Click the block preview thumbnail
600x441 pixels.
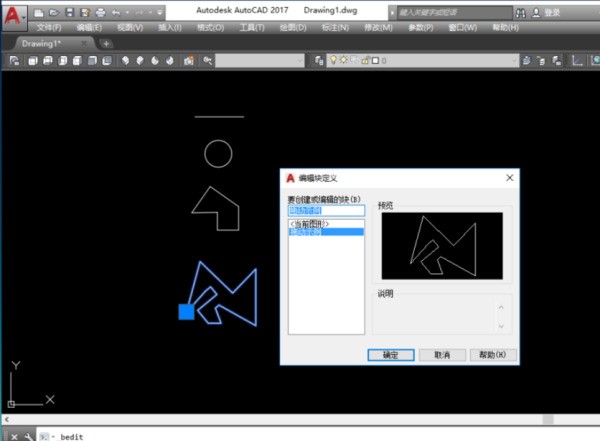442,246
